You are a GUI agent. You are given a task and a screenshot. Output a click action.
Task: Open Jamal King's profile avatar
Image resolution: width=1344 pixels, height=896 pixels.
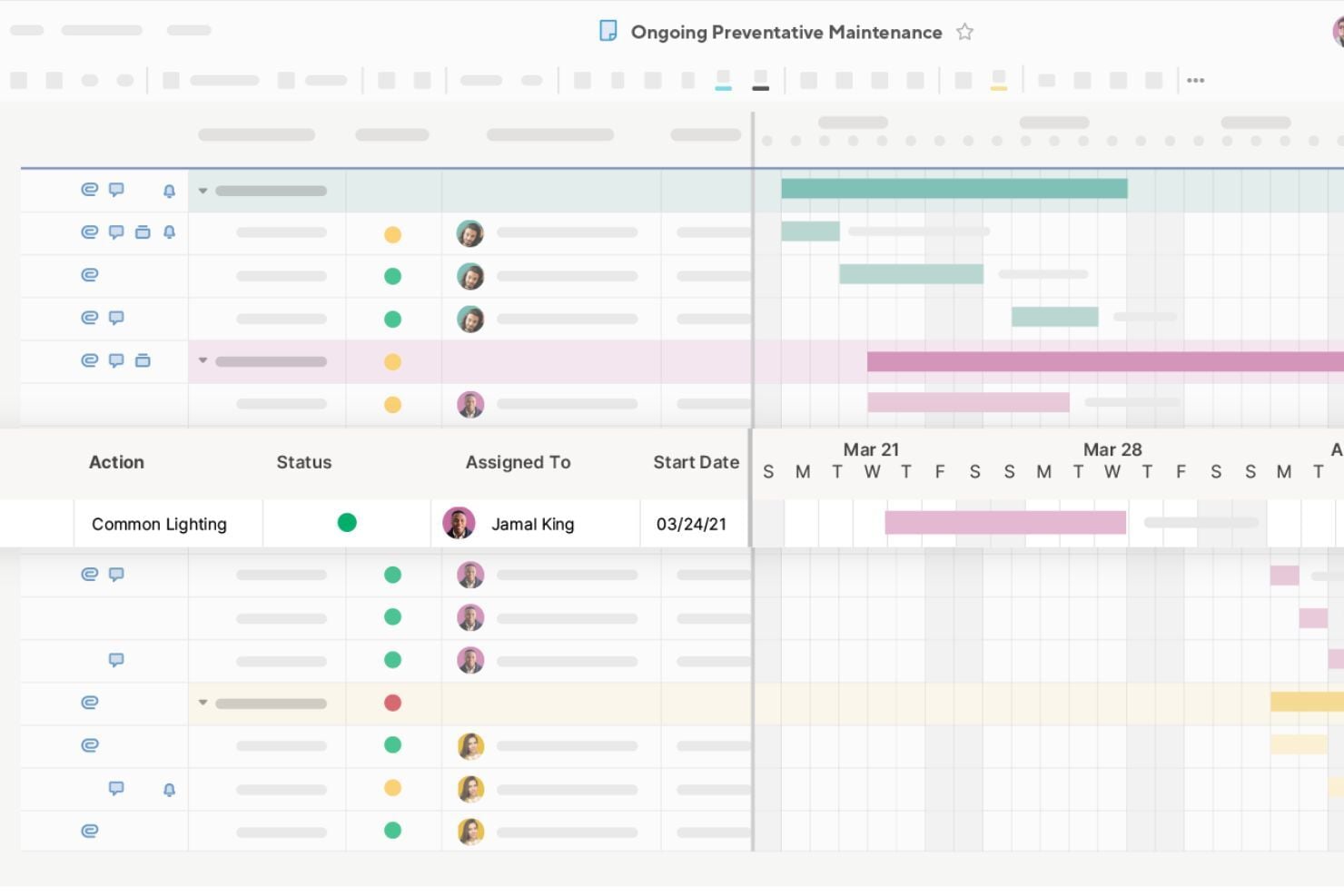460,523
